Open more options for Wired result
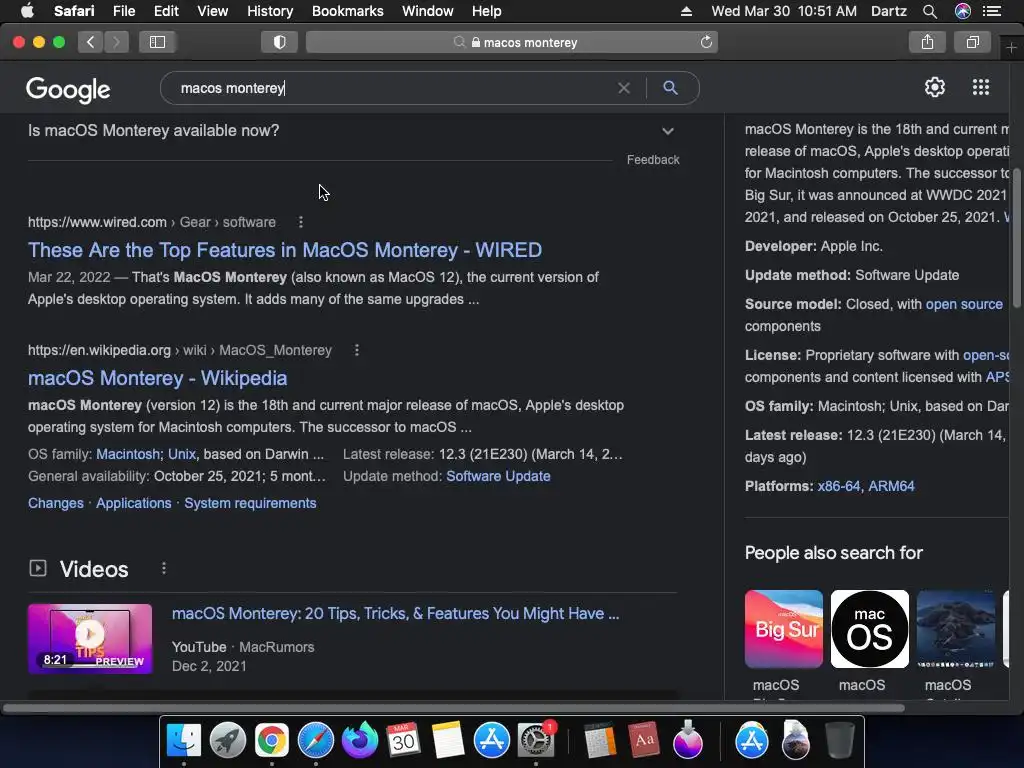1024x768 pixels. point(300,222)
